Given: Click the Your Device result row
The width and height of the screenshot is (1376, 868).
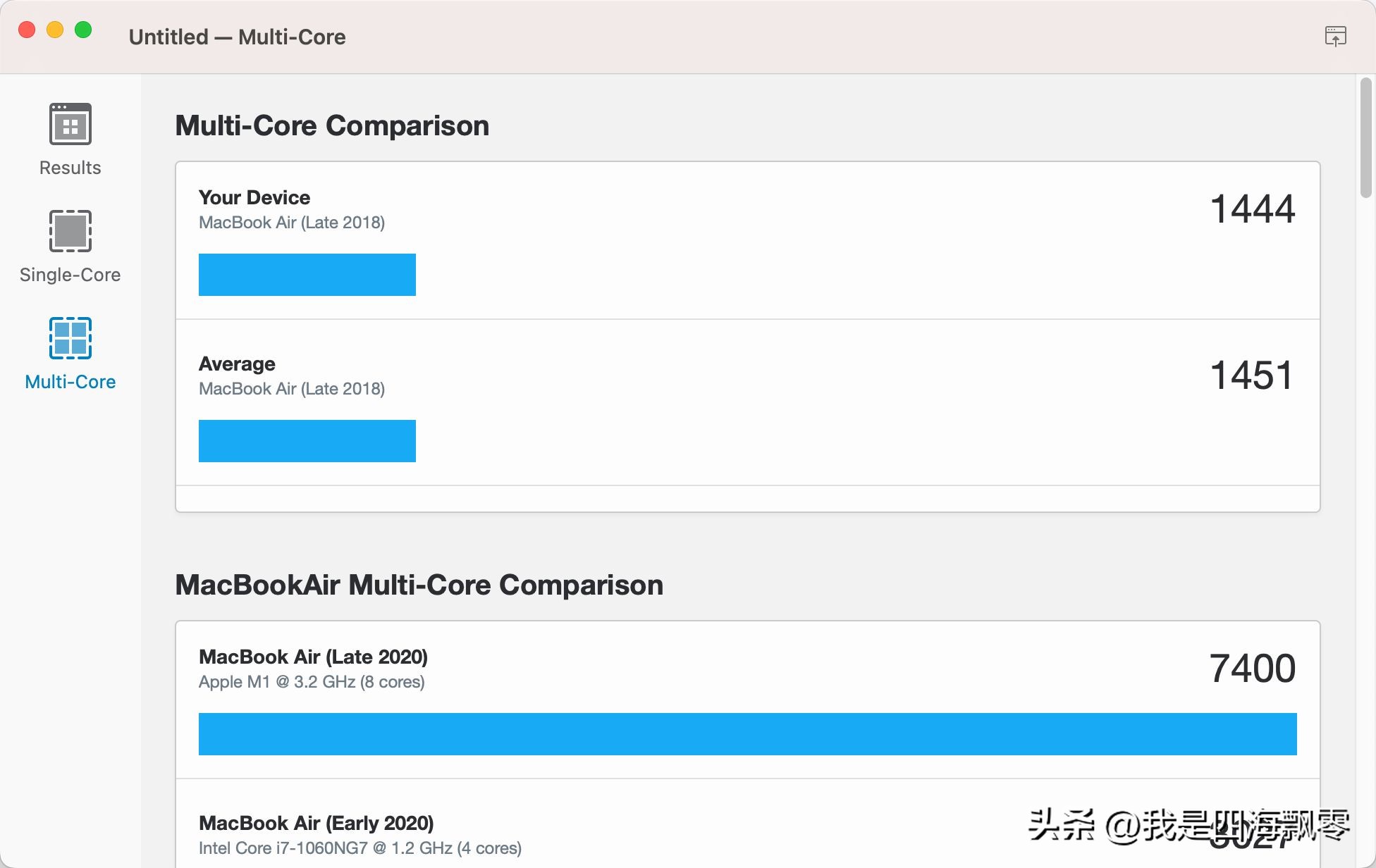Looking at the screenshot, I should [x=255, y=197].
